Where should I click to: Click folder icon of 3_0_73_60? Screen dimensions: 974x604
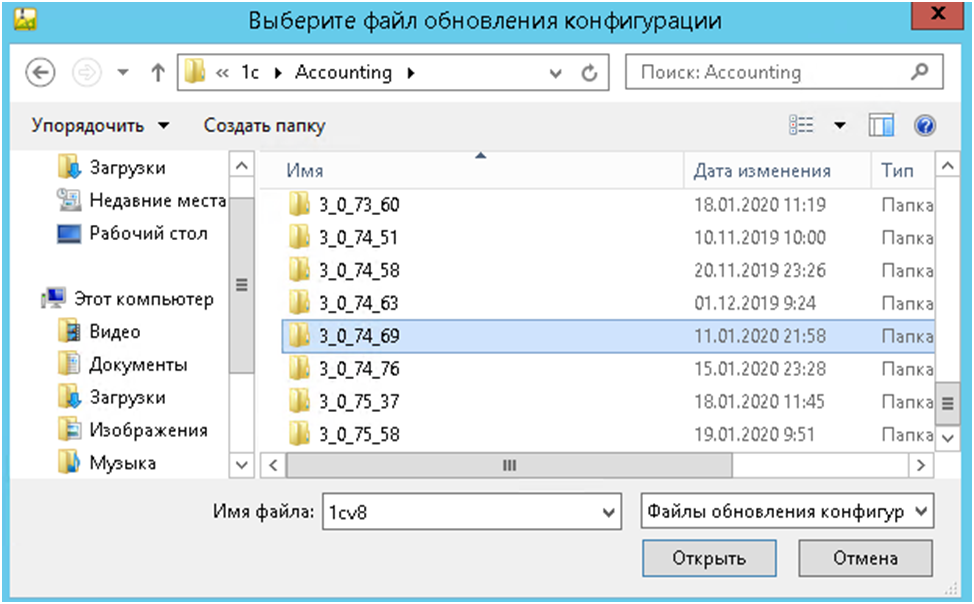(x=299, y=204)
